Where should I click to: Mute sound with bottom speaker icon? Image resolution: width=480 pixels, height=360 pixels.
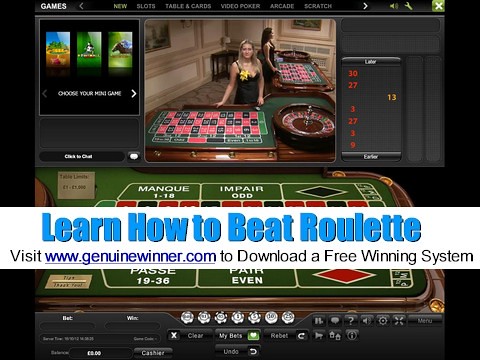pyautogui.click(x=367, y=321)
